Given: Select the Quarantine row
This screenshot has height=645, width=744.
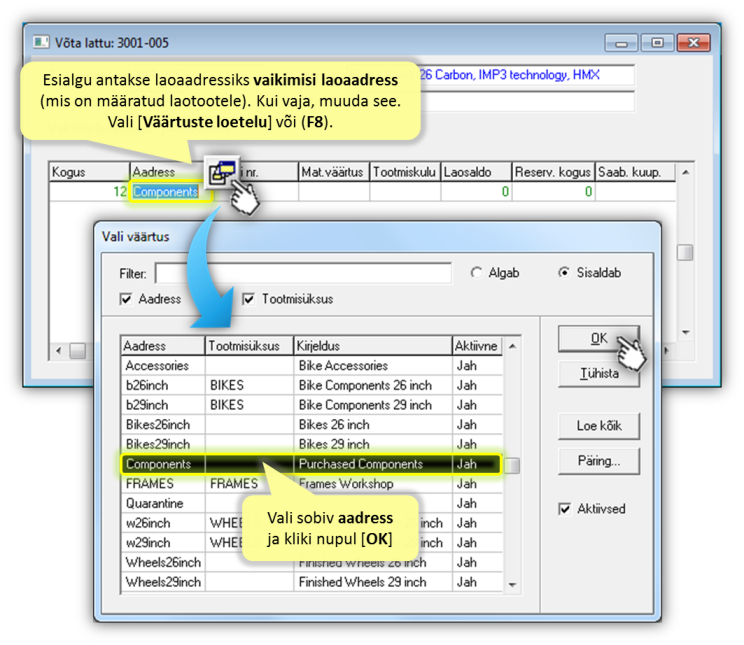Looking at the screenshot, I should point(312,504).
